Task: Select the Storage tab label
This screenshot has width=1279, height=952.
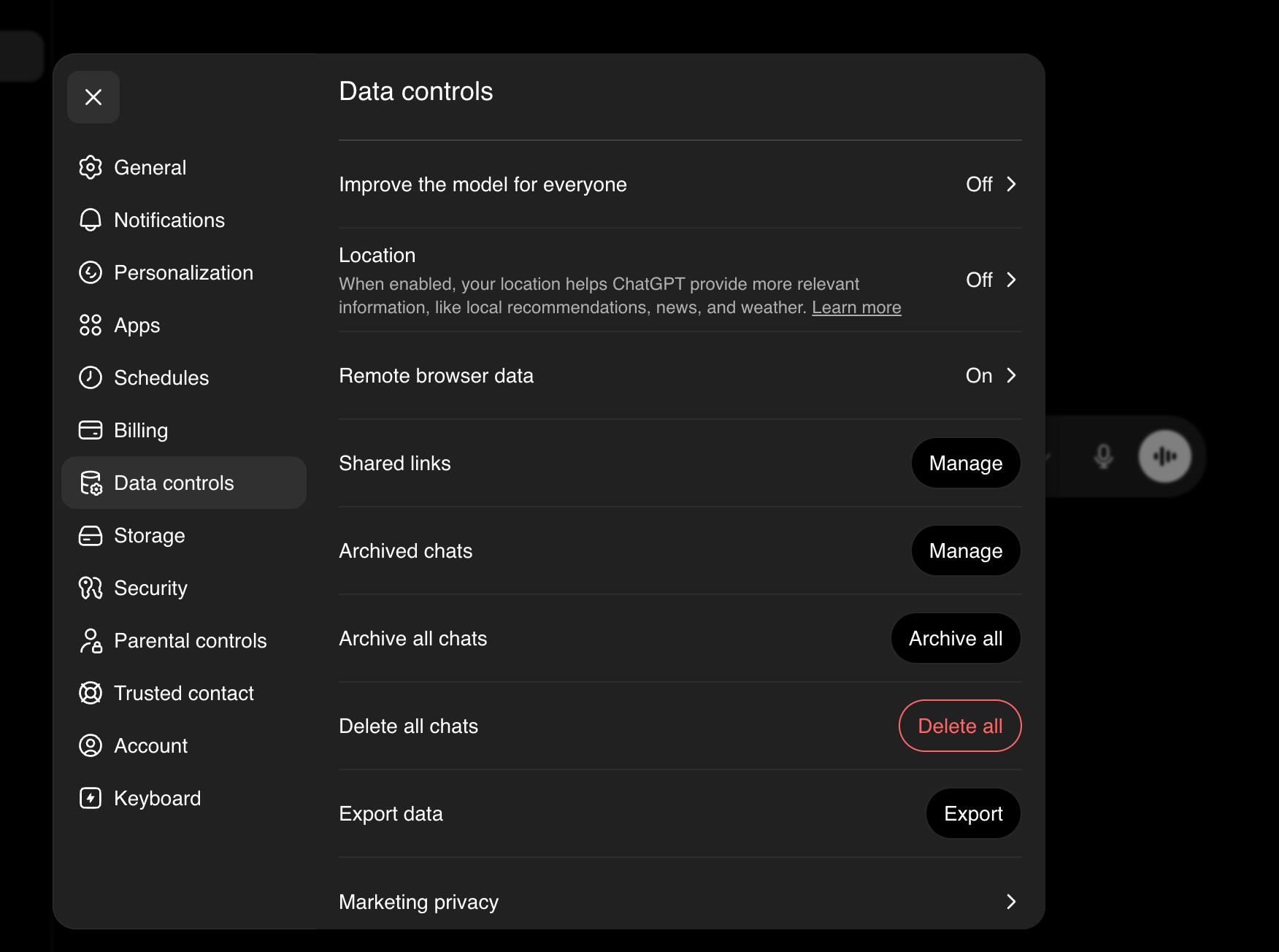Action: point(150,536)
